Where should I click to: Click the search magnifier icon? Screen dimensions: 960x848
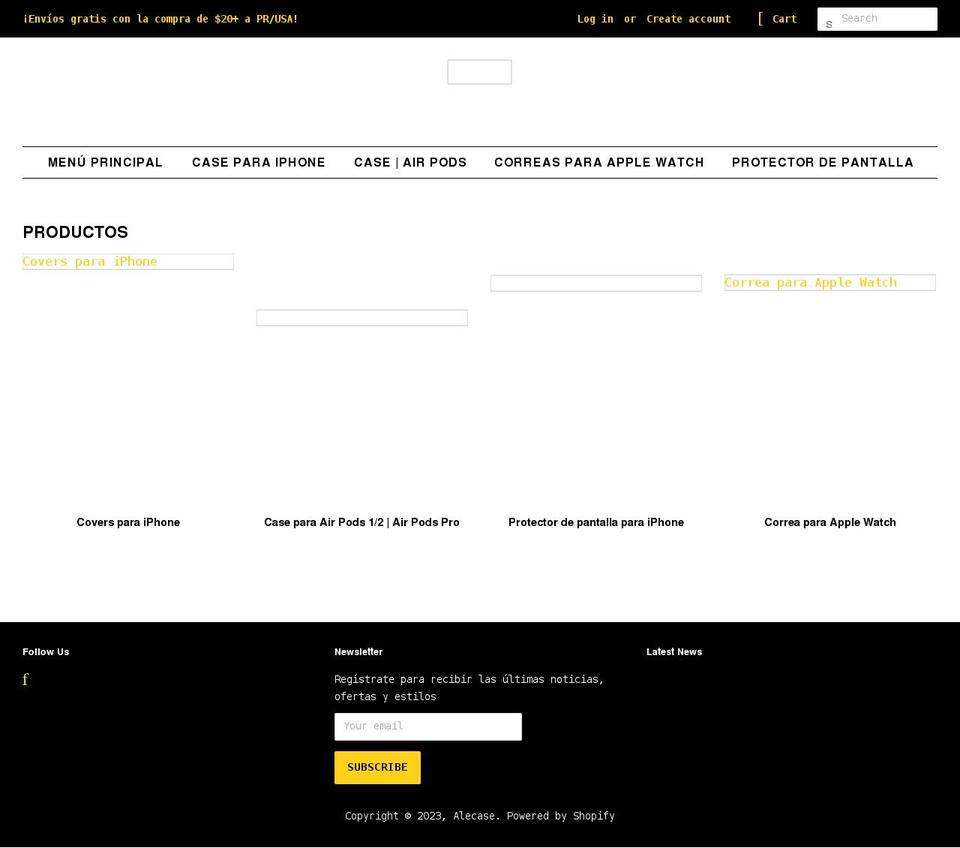(x=830, y=21)
